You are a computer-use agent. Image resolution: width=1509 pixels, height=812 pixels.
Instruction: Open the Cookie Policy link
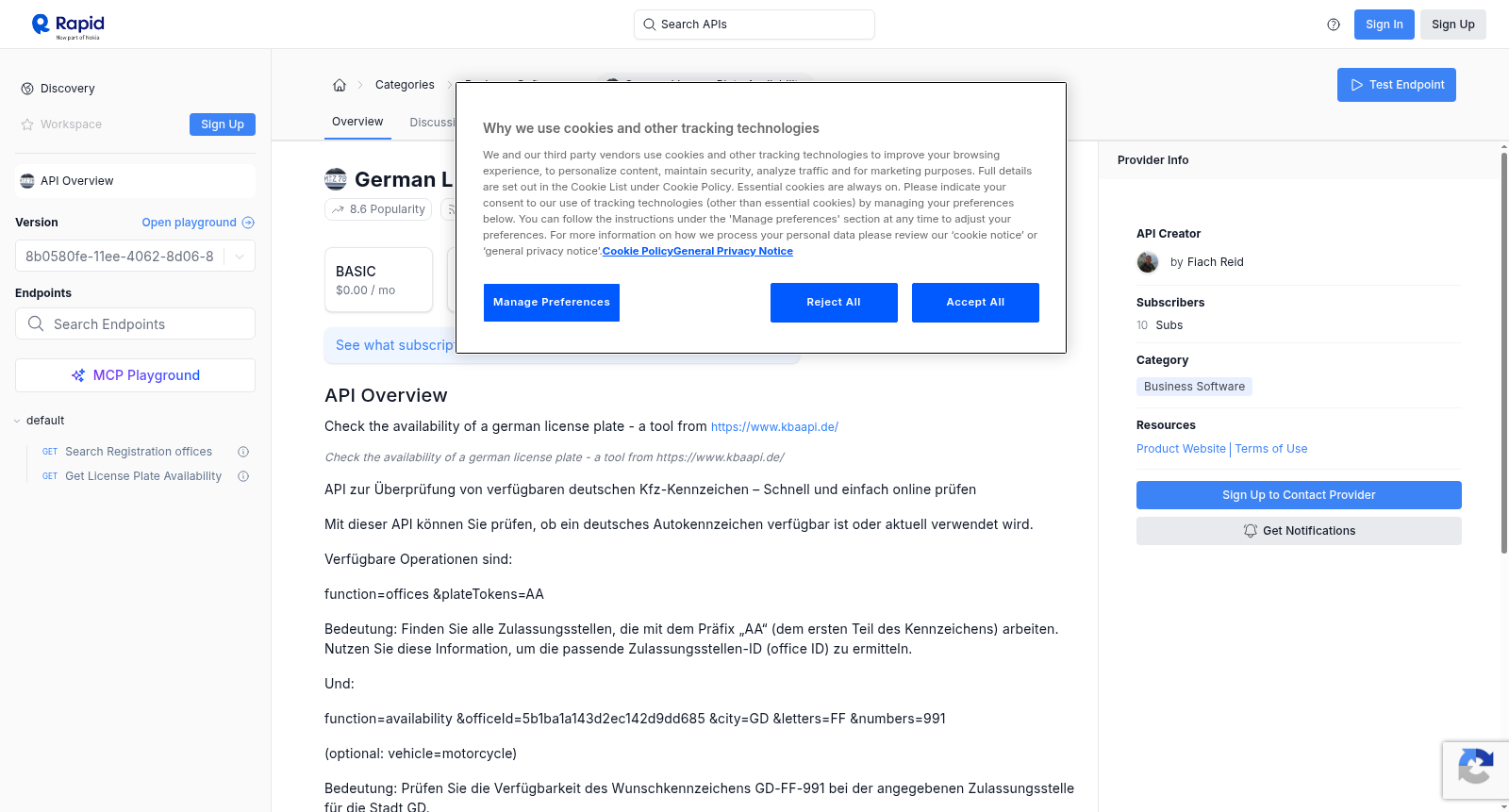pyautogui.click(x=638, y=251)
